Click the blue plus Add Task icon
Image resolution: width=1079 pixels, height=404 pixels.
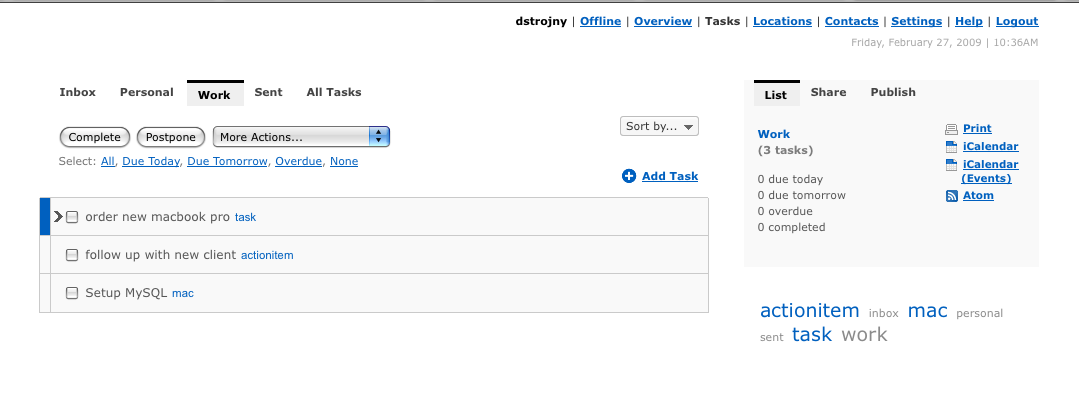(629, 176)
